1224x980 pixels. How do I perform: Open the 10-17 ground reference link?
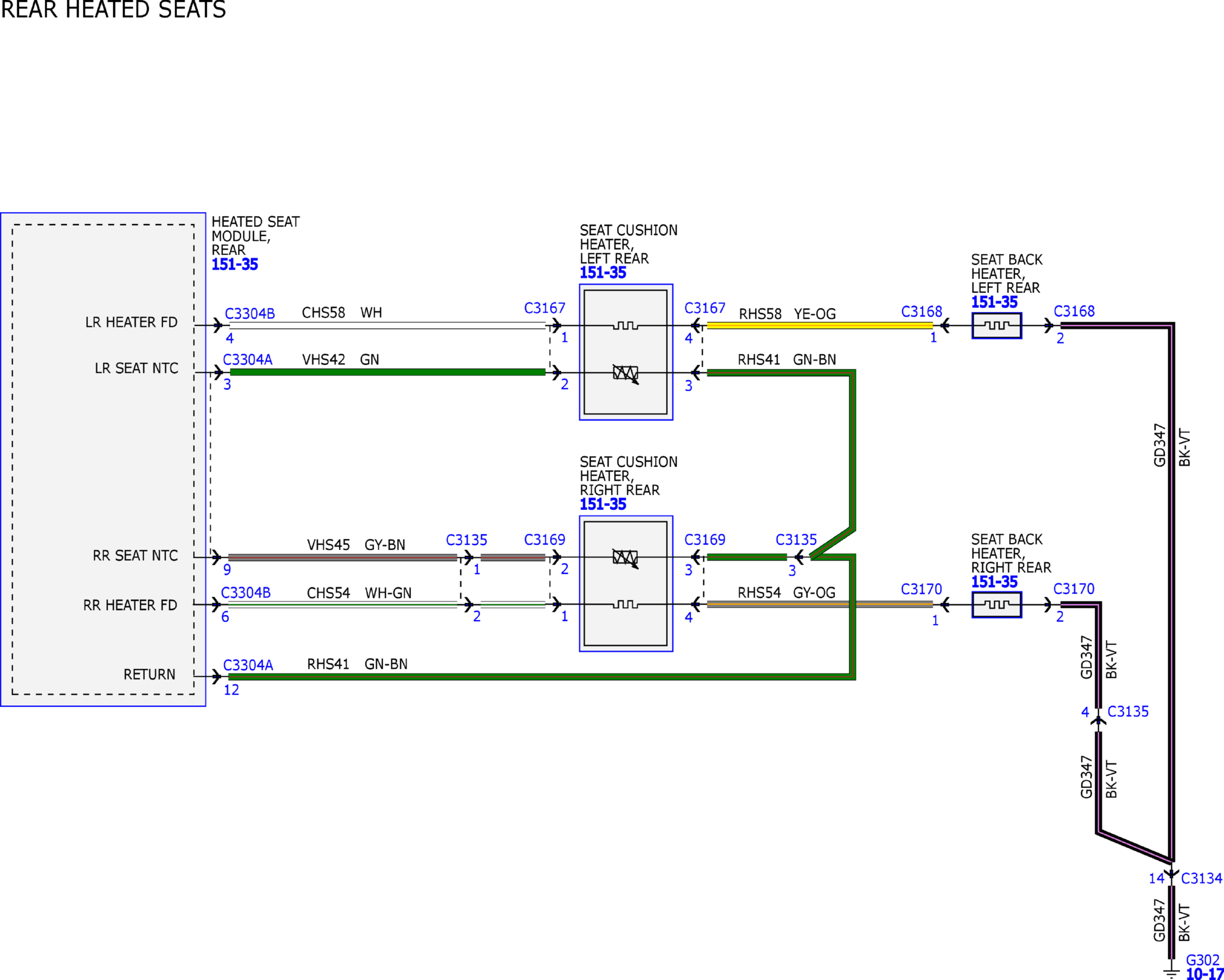point(1204,974)
